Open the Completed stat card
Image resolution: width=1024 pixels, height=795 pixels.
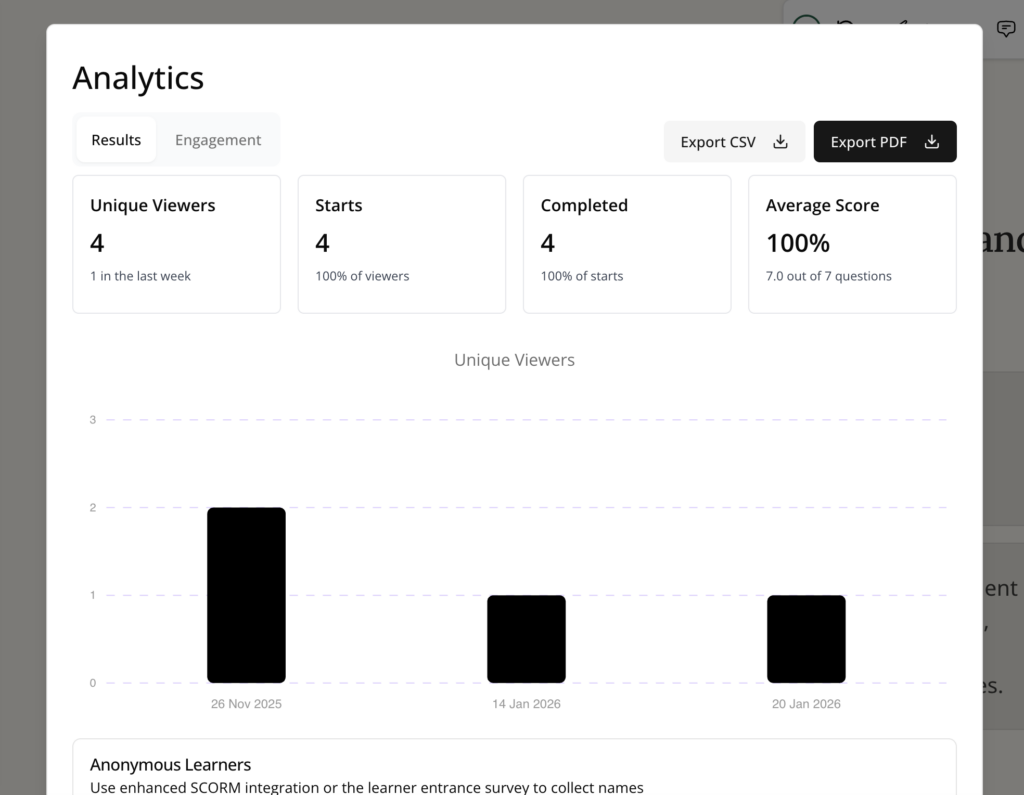click(627, 244)
